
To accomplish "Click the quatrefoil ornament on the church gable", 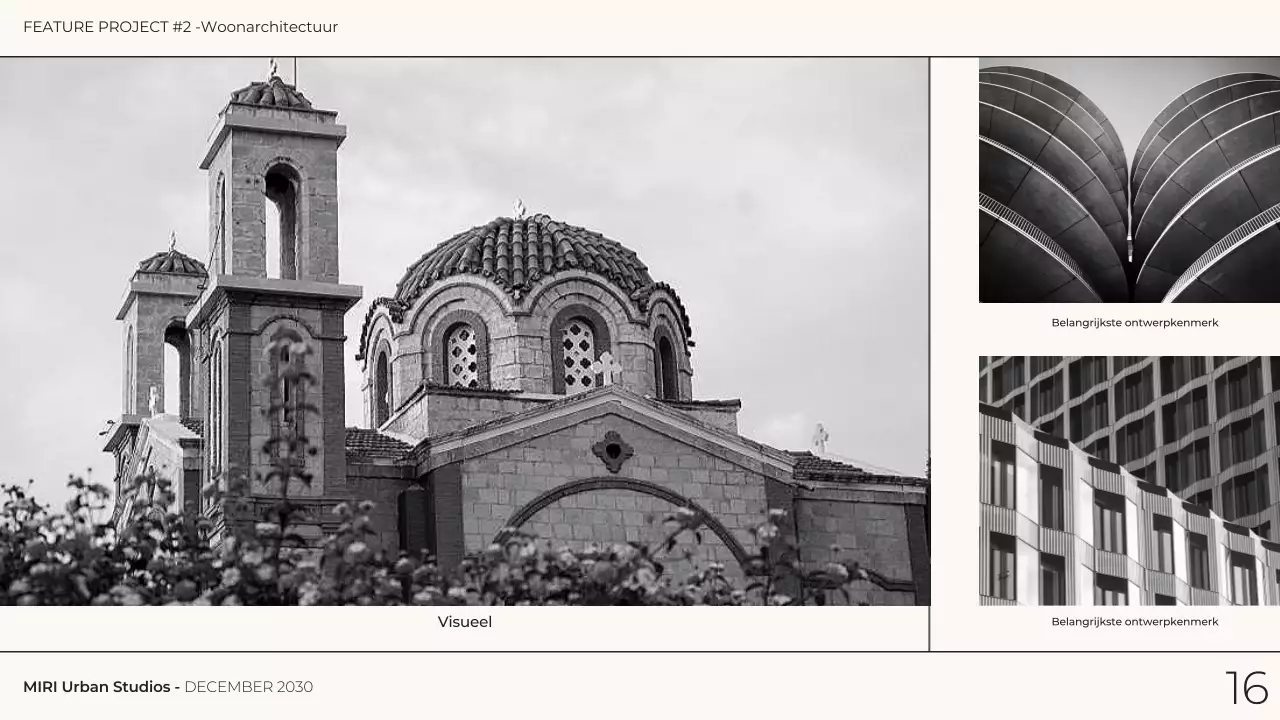I will (613, 451).
